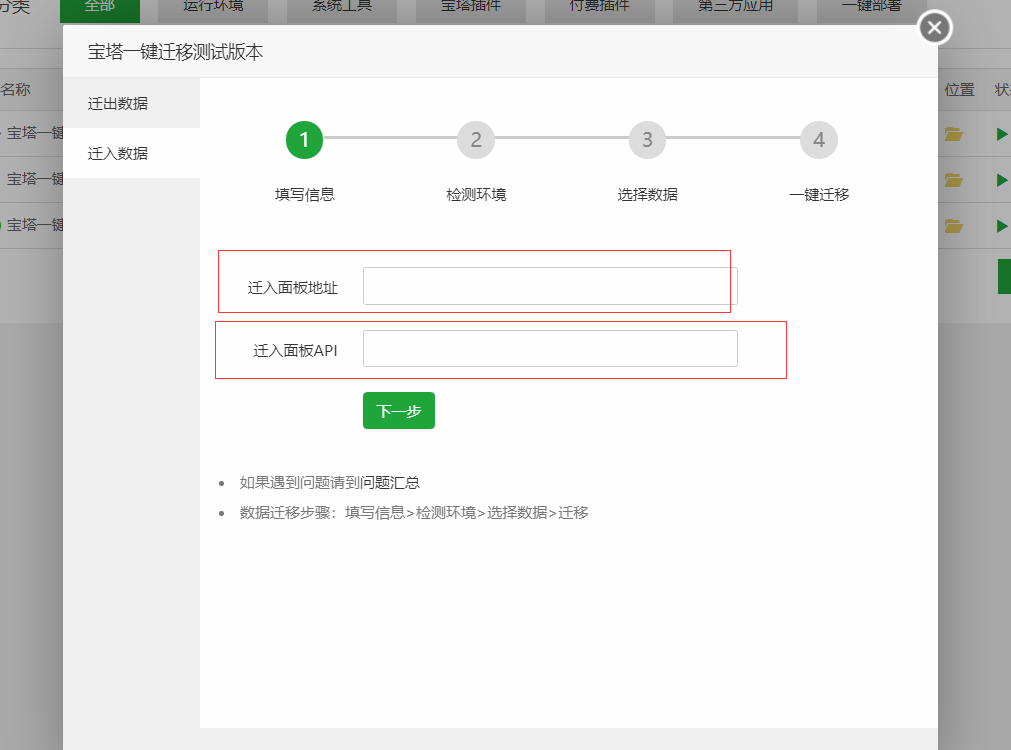Click play status icon in first background row
Viewport: 1011px width, 750px height.
tap(1001, 134)
